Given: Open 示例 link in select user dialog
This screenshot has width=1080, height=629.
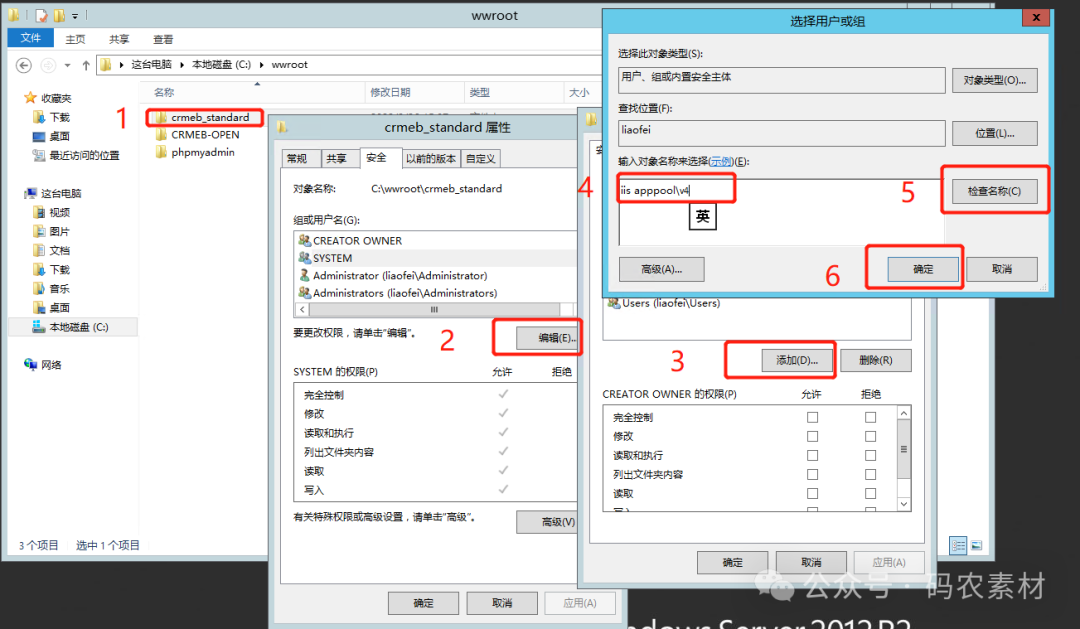Looking at the screenshot, I should [721, 161].
